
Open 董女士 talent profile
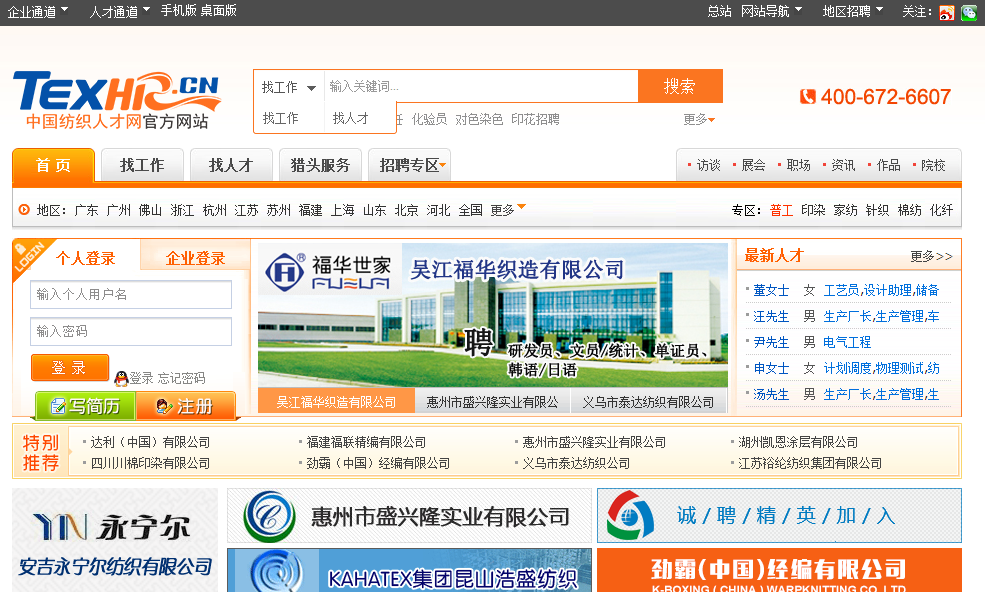coord(771,290)
